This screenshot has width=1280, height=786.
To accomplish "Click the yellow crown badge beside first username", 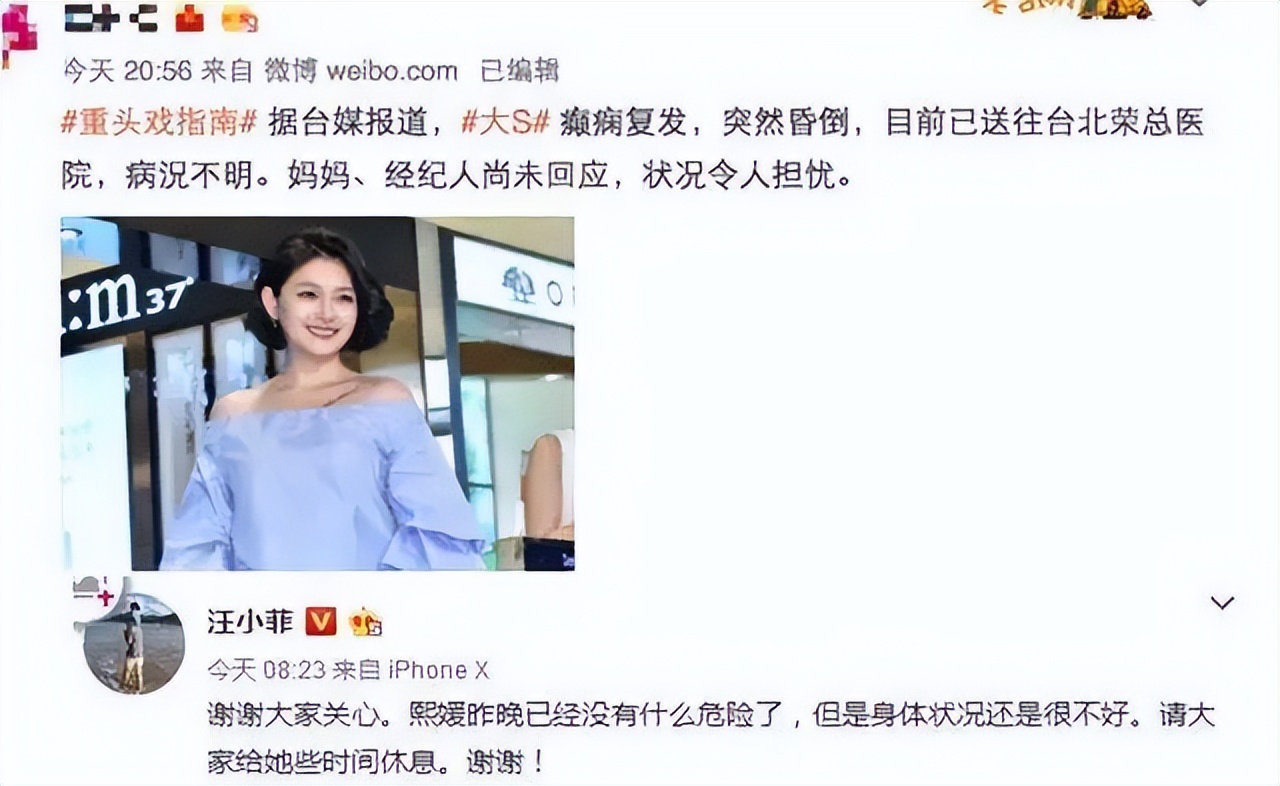I will click(238, 17).
